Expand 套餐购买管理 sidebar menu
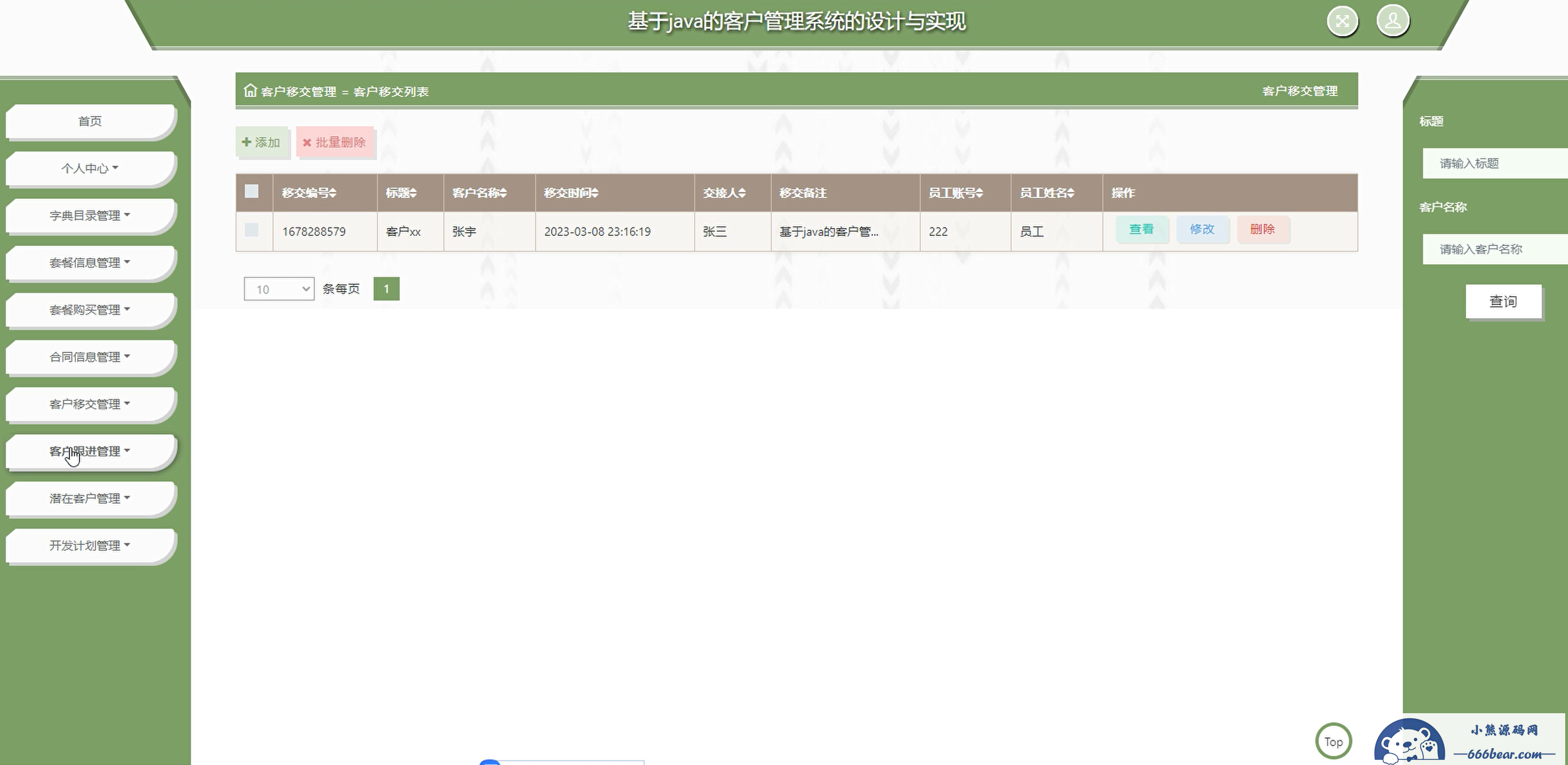The image size is (1568, 765). tap(90, 310)
